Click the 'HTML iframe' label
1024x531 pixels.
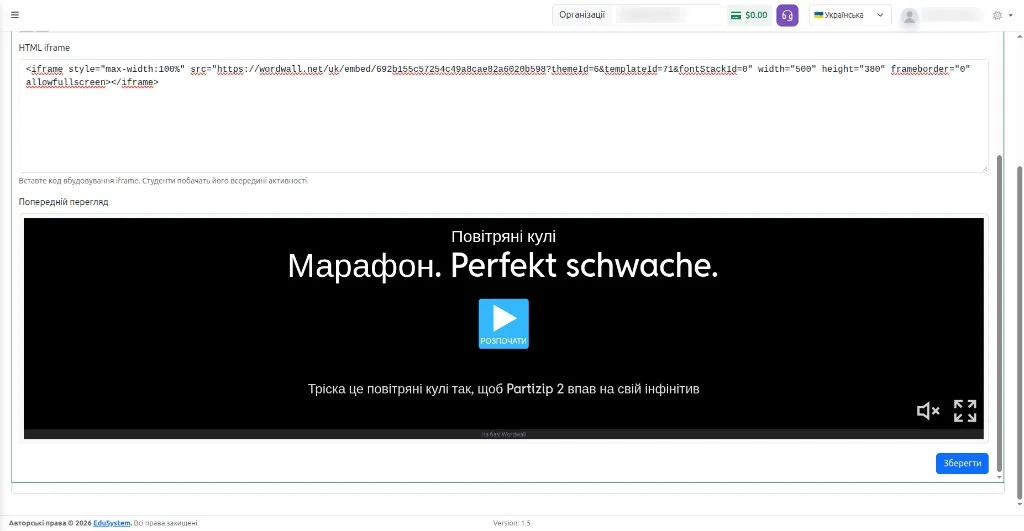[44, 48]
